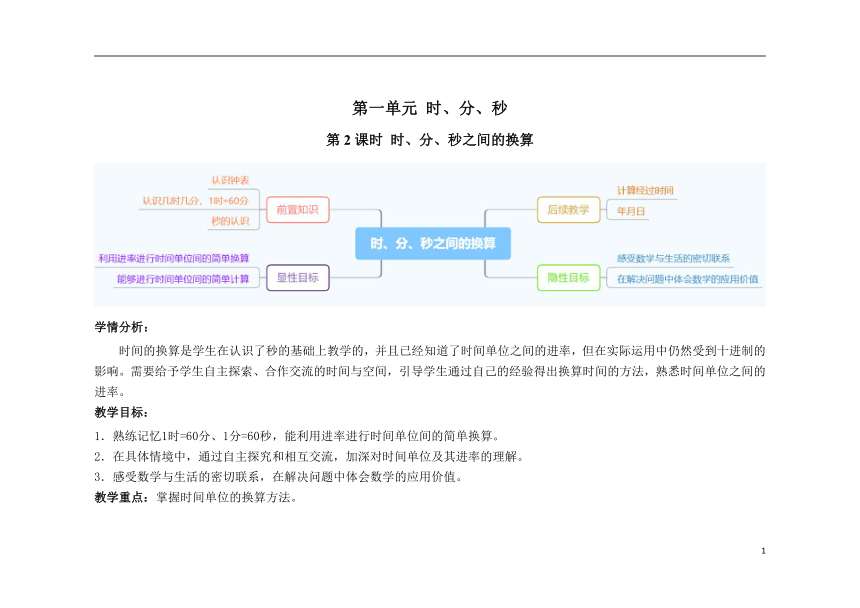Screen dimensions: 860x608
Task: Click the 认识几时几分，1时=60分 branch
Action: click(195, 201)
